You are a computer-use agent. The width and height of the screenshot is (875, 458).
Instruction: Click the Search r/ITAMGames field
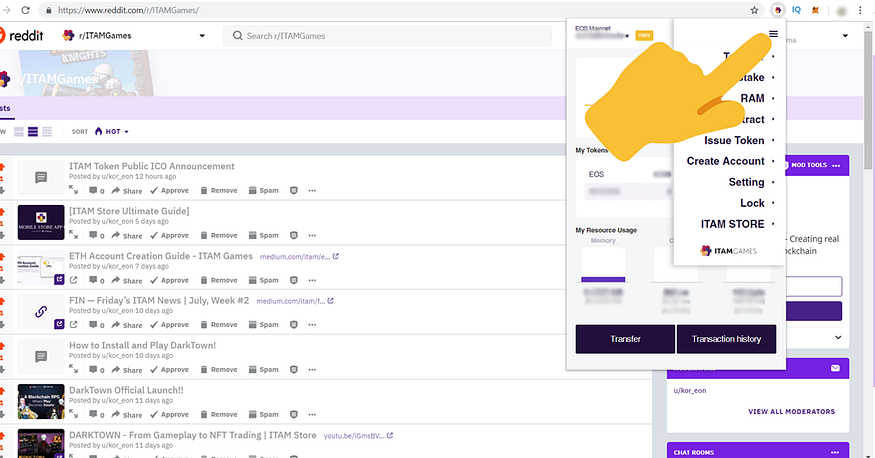point(387,36)
